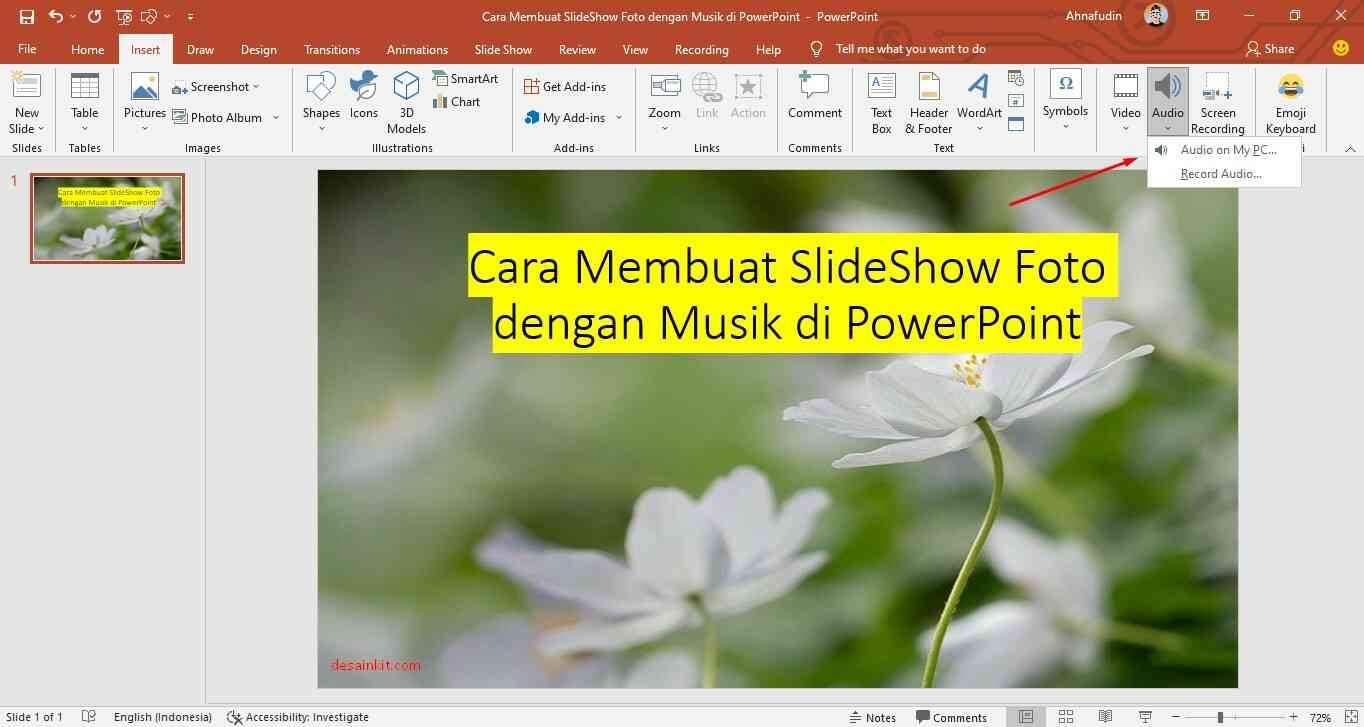The height and width of the screenshot is (727, 1364).
Task: Open Get Add-ins store
Action: click(565, 87)
